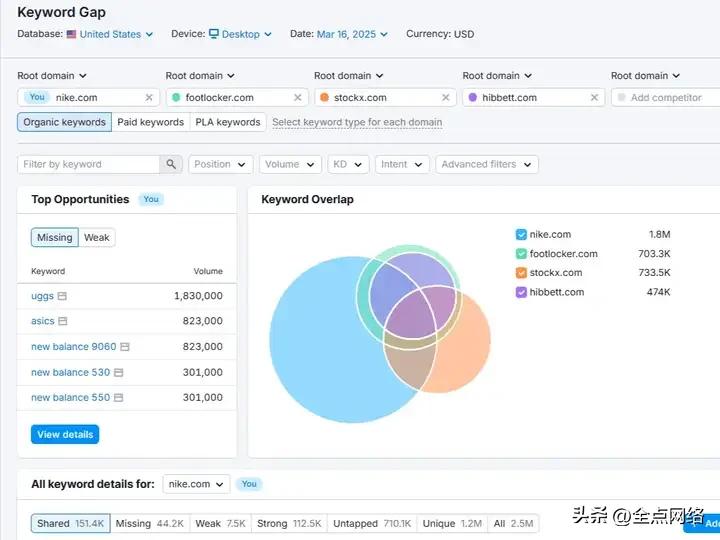Screen dimensions: 720x540
Task: Click the SERP icon beside new balance 9060
Action: tap(125, 347)
